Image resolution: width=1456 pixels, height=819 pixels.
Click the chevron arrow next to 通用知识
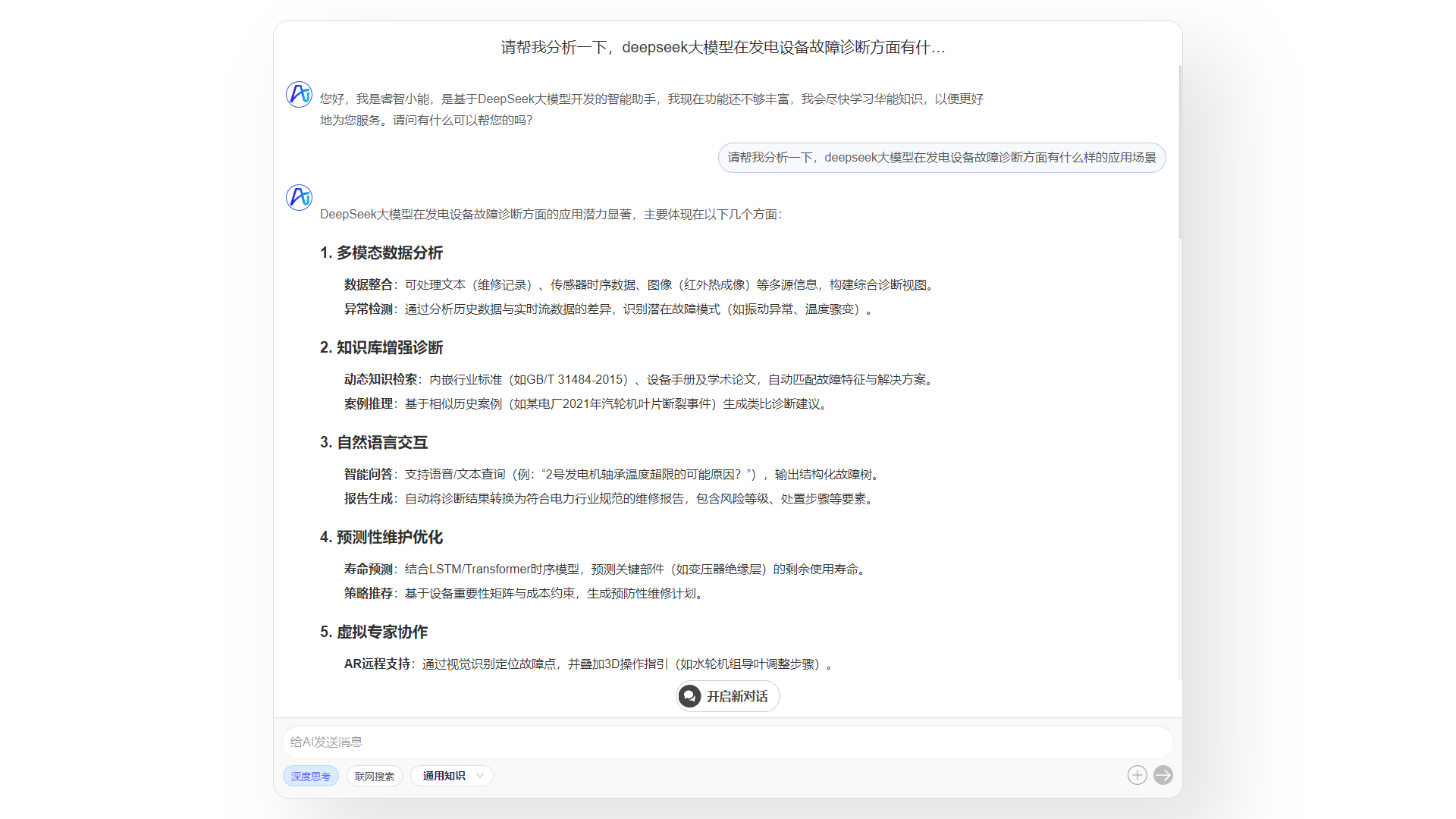[480, 776]
